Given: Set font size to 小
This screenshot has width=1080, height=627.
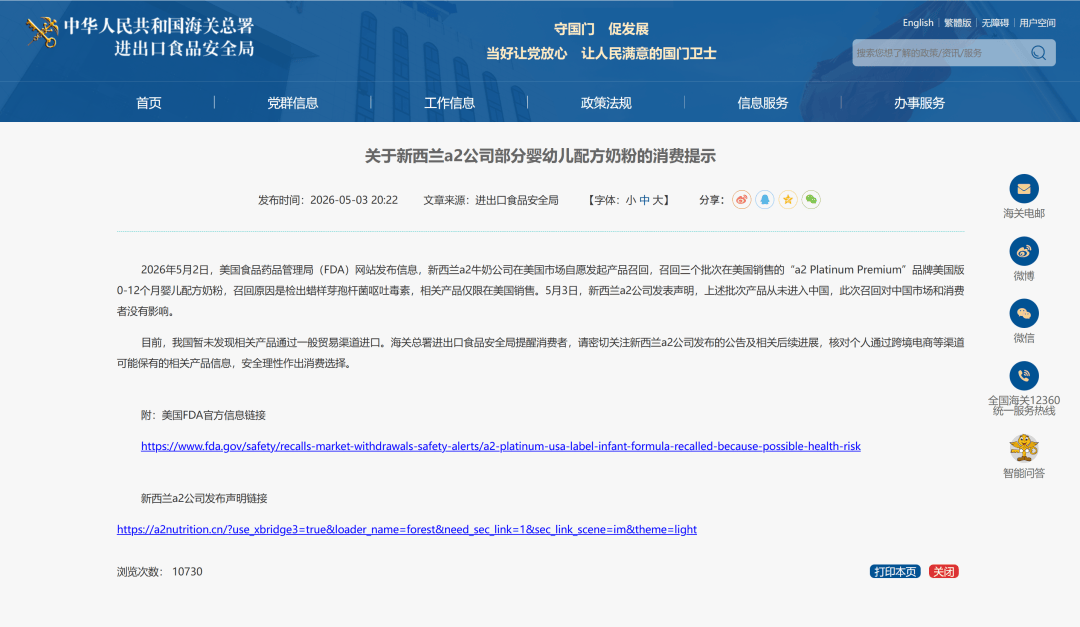Looking at the screenshot, I should click(x=631, y=200).
